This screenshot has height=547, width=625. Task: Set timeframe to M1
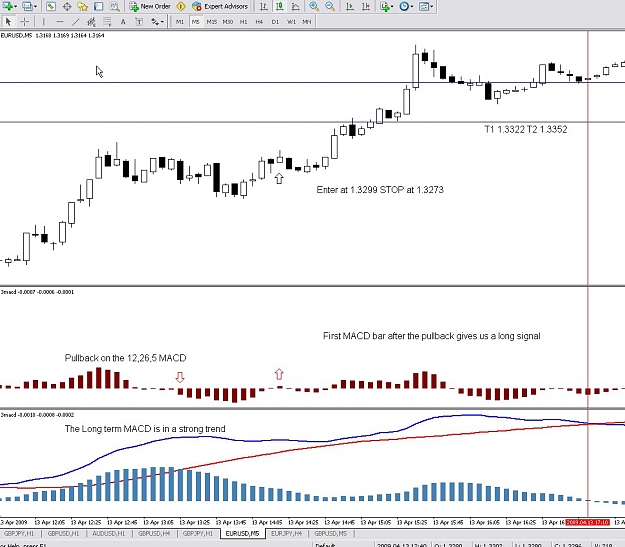(x=180, y=22)
